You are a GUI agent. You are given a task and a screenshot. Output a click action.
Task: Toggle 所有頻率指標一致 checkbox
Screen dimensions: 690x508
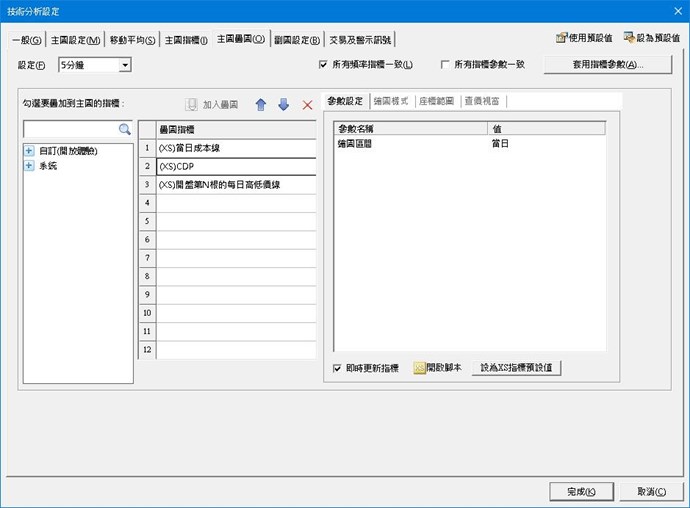click(323, 65)
